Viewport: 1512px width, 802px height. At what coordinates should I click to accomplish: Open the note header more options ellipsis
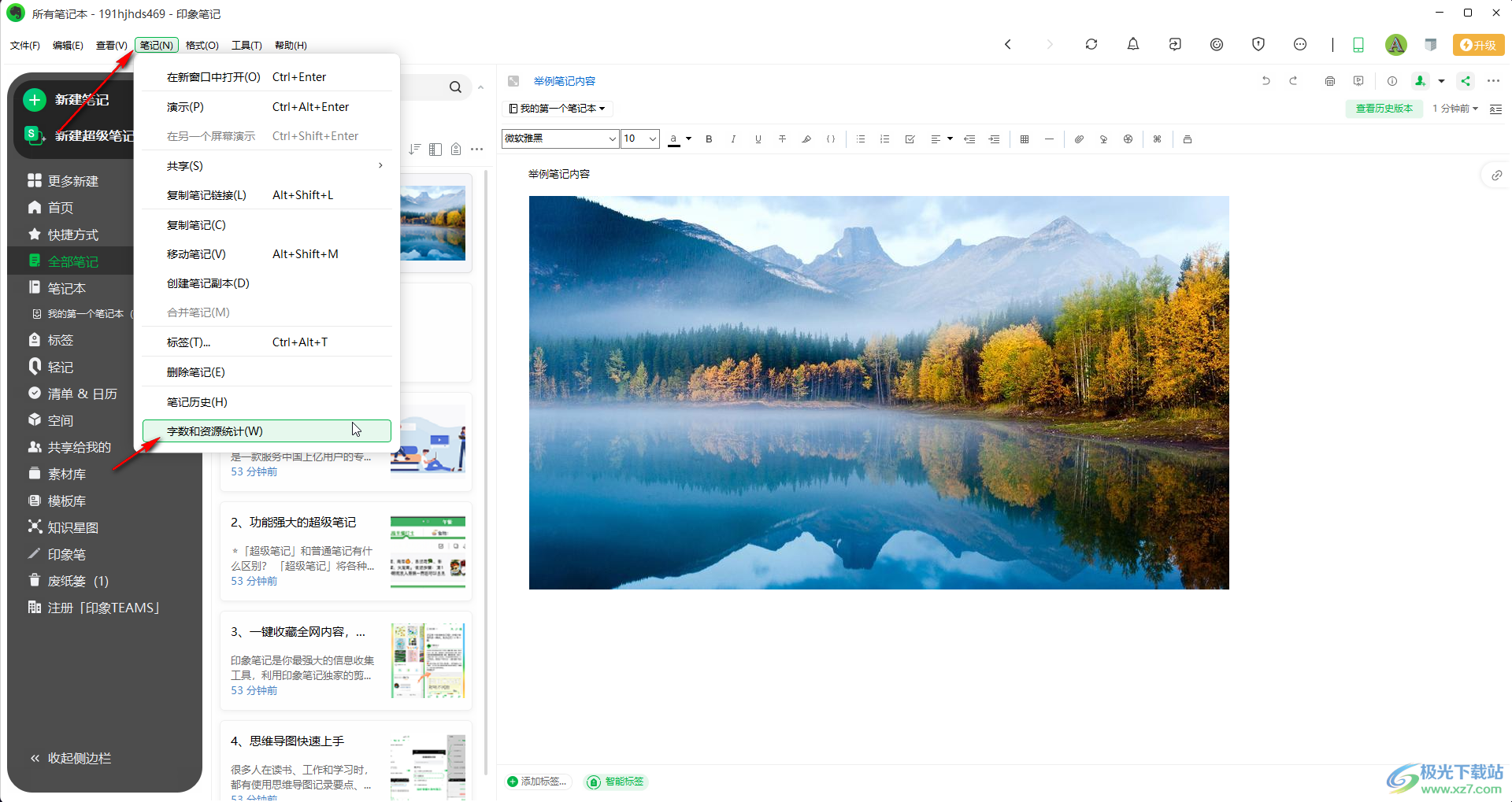coord(1493,81)
